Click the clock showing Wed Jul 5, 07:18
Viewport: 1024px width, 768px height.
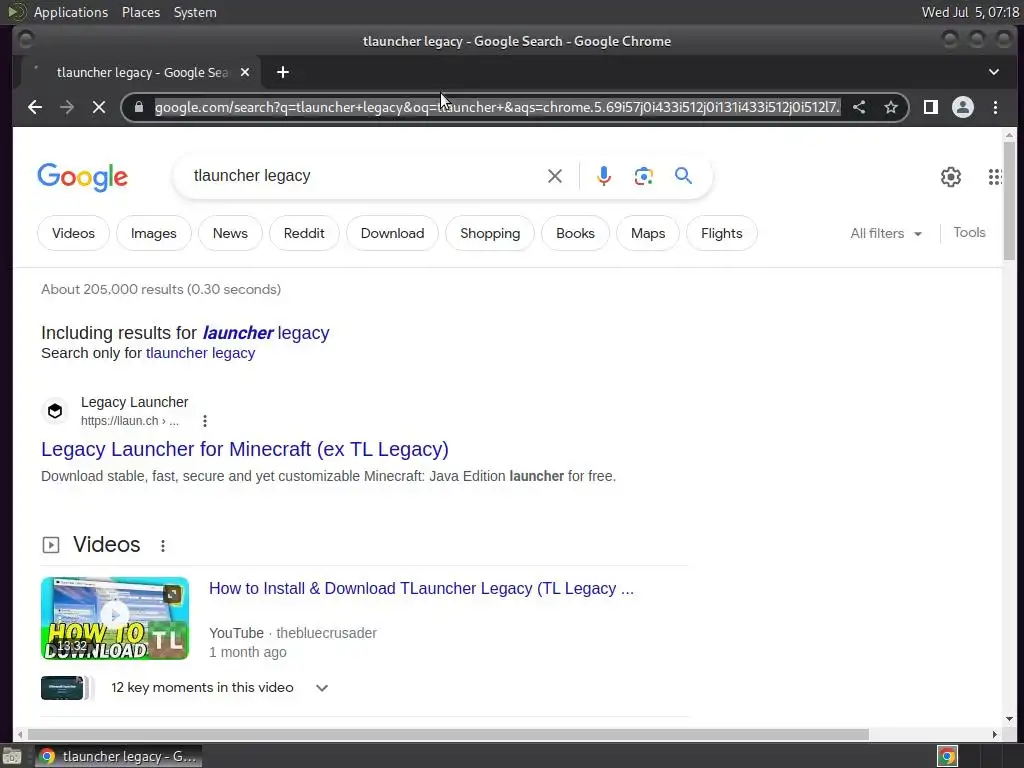[x=970, y=12]
